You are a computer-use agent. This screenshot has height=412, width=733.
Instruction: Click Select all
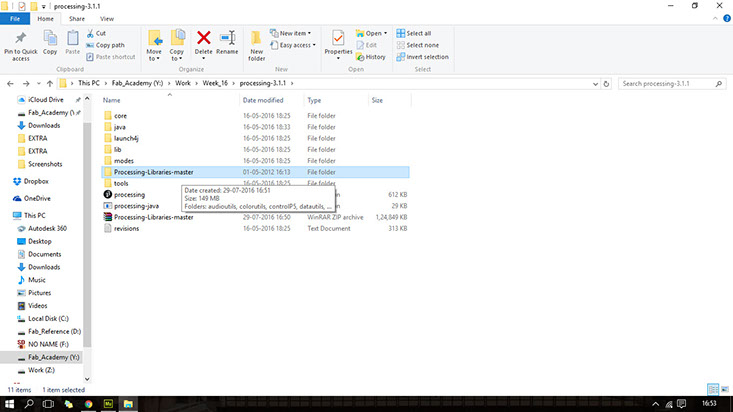(x=414, y=33)
